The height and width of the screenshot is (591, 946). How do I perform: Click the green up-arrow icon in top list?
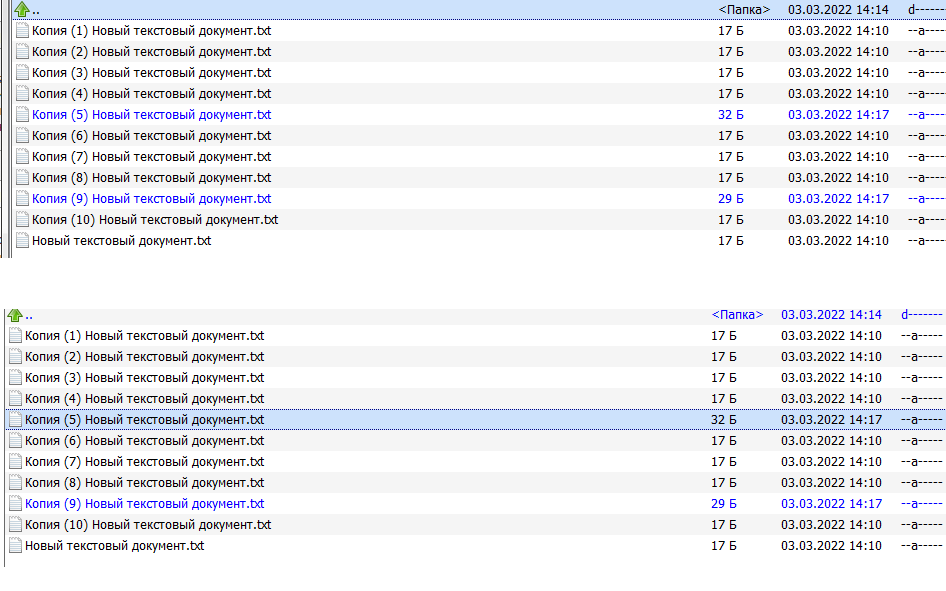click(22, 10)
